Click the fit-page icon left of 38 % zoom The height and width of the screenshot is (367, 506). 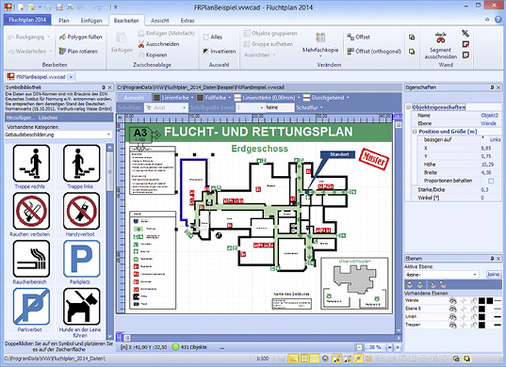coord(359,347)
